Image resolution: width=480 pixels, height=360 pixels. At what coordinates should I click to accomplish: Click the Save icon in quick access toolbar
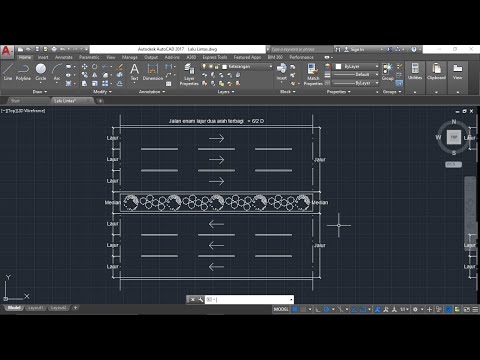[37, 49]
